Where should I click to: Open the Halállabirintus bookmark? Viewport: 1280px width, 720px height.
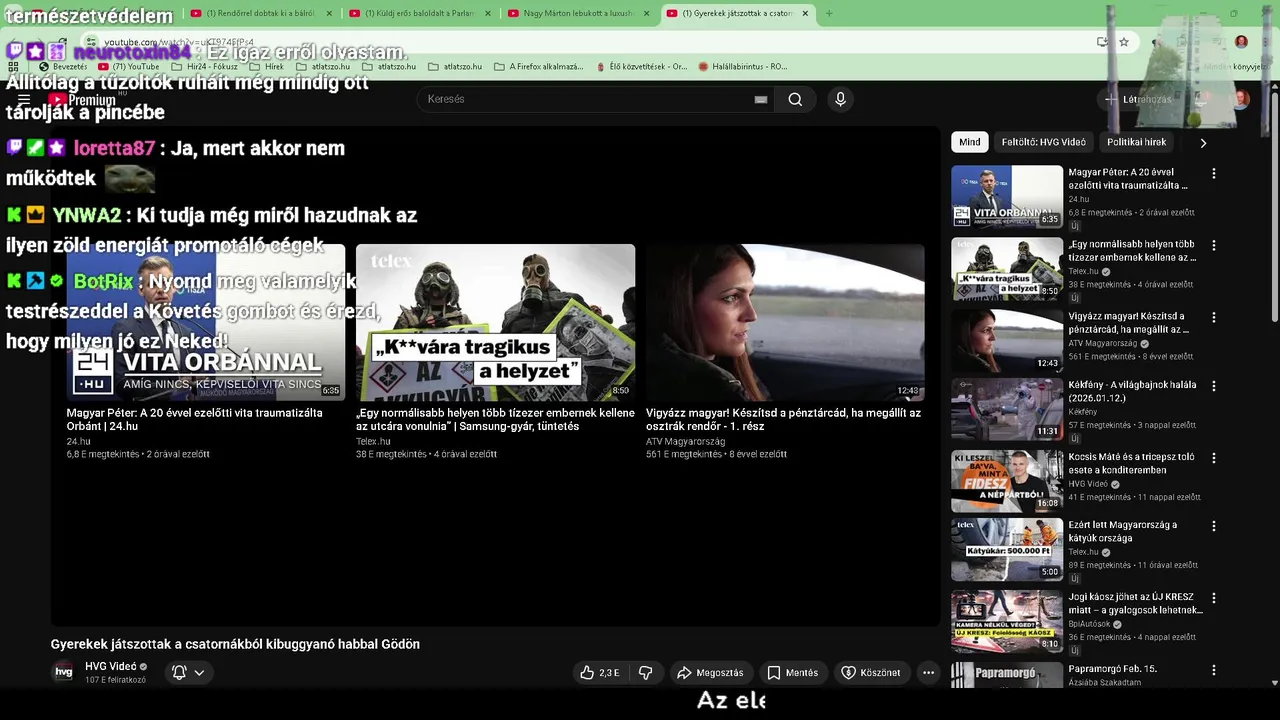coord(743,67)
